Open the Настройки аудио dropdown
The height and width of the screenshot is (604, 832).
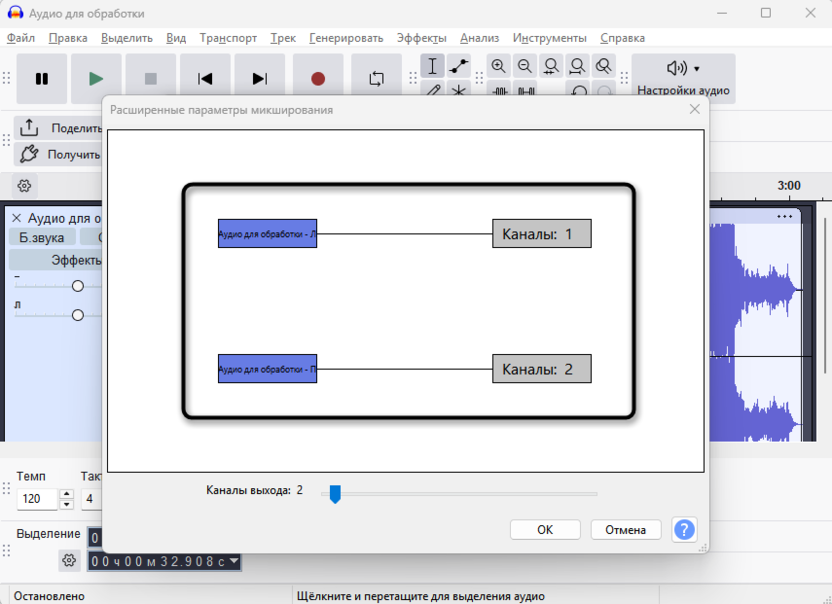[683, 78]
